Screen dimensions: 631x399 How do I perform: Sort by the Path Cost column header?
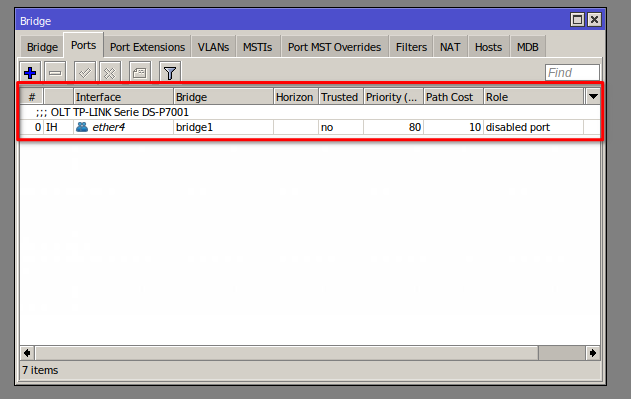tap(454, 97)
